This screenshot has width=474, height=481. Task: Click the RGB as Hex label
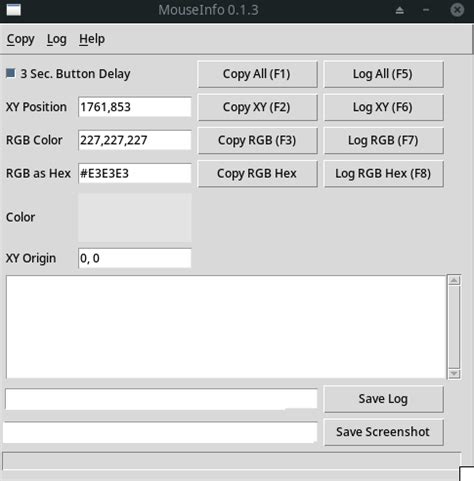(38, 173)
